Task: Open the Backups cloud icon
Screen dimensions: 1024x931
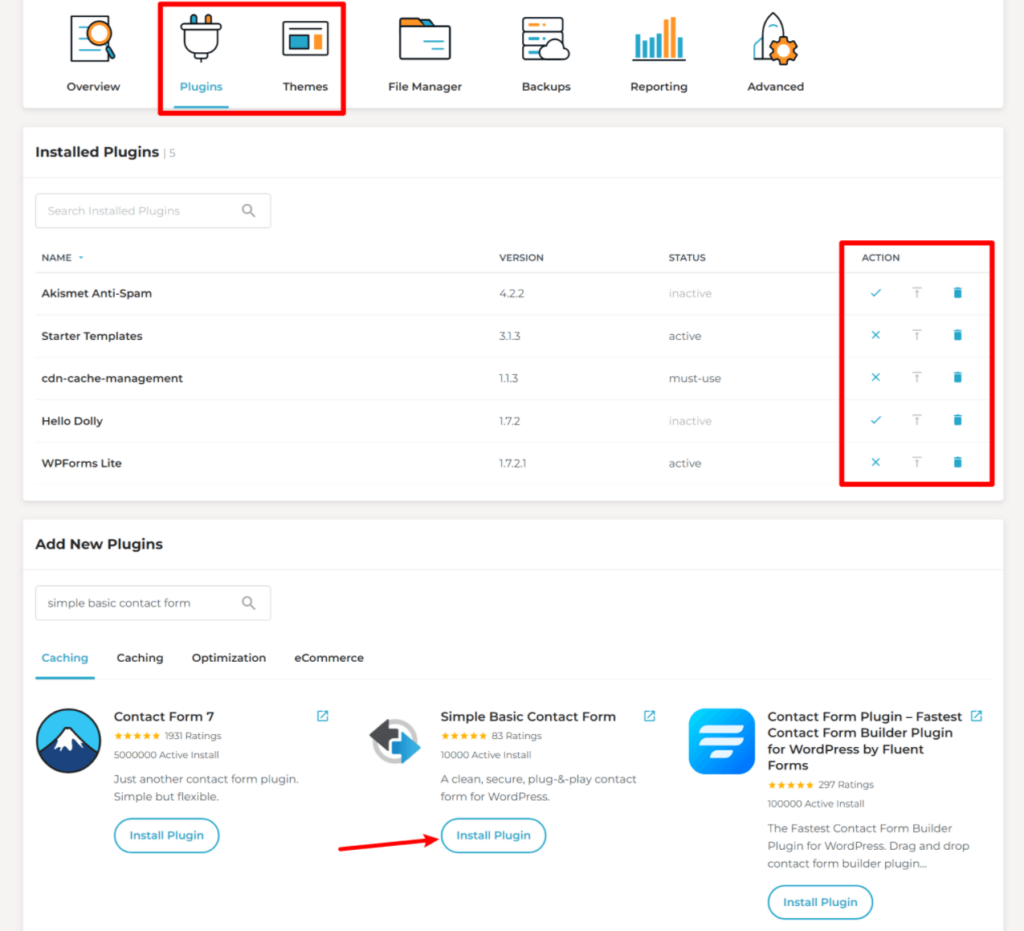Action: click(546, 40)
